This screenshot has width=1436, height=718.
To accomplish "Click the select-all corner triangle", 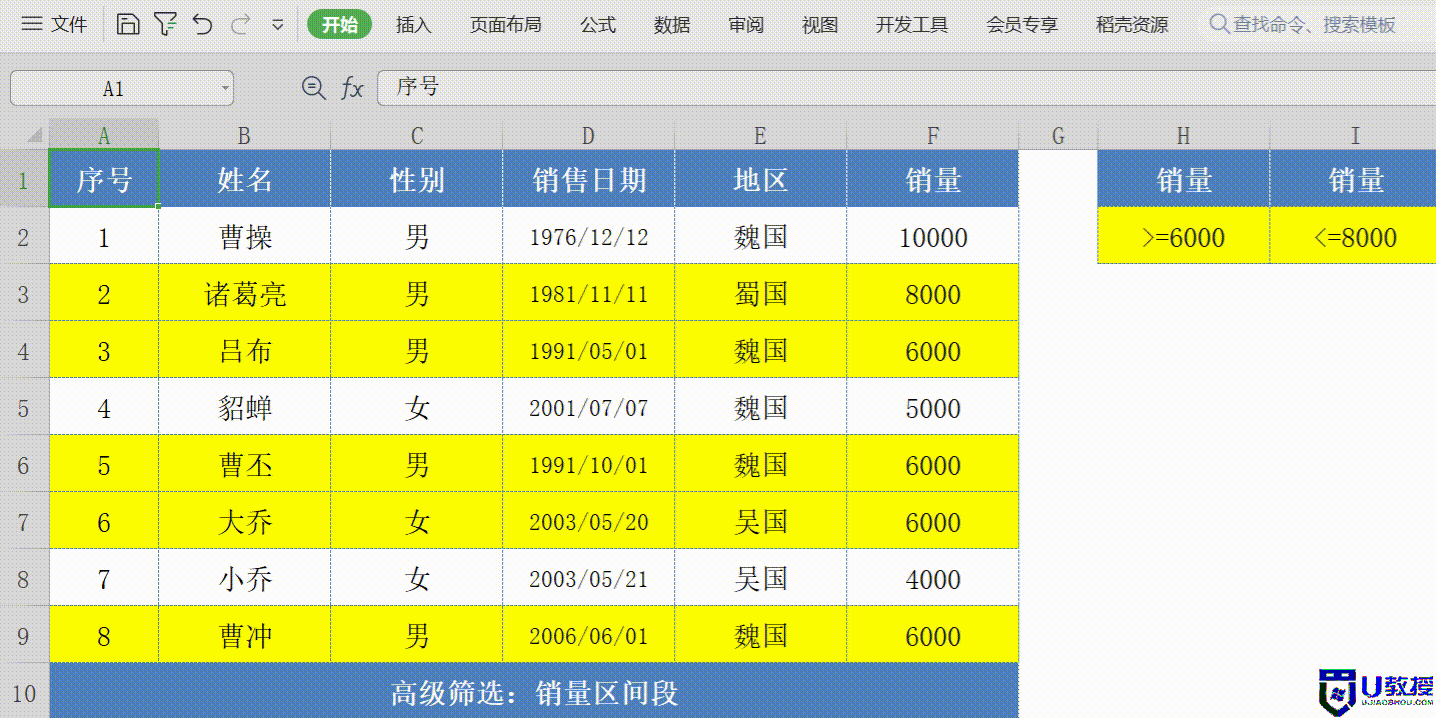I will pyautogui.click(x=35, y=135).
